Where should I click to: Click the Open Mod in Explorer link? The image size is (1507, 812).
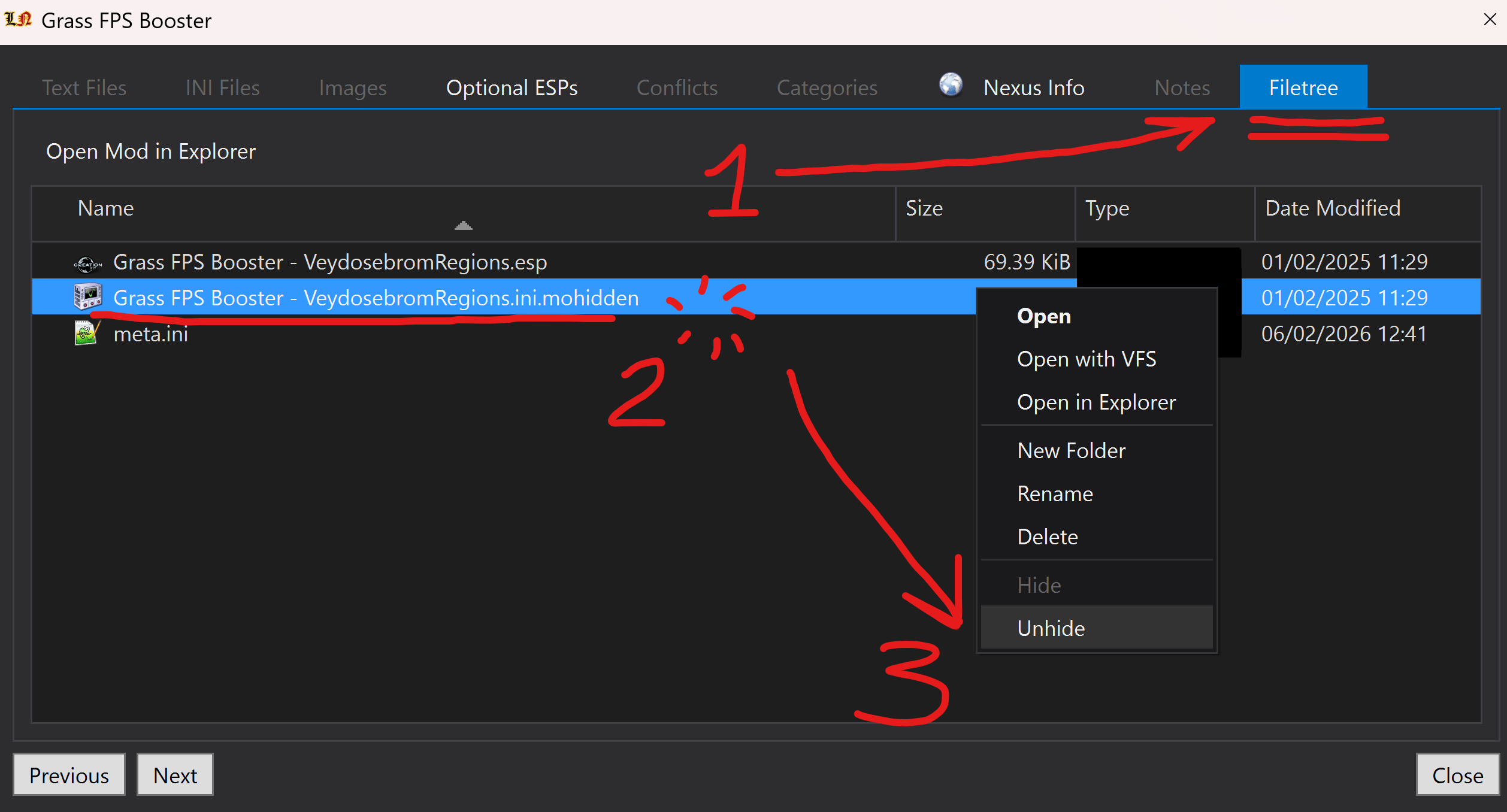tap(151, 152)
